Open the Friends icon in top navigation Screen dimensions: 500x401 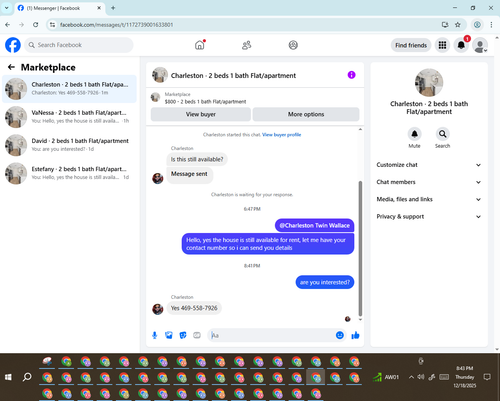pyautogui.click(x=246, y=45)
